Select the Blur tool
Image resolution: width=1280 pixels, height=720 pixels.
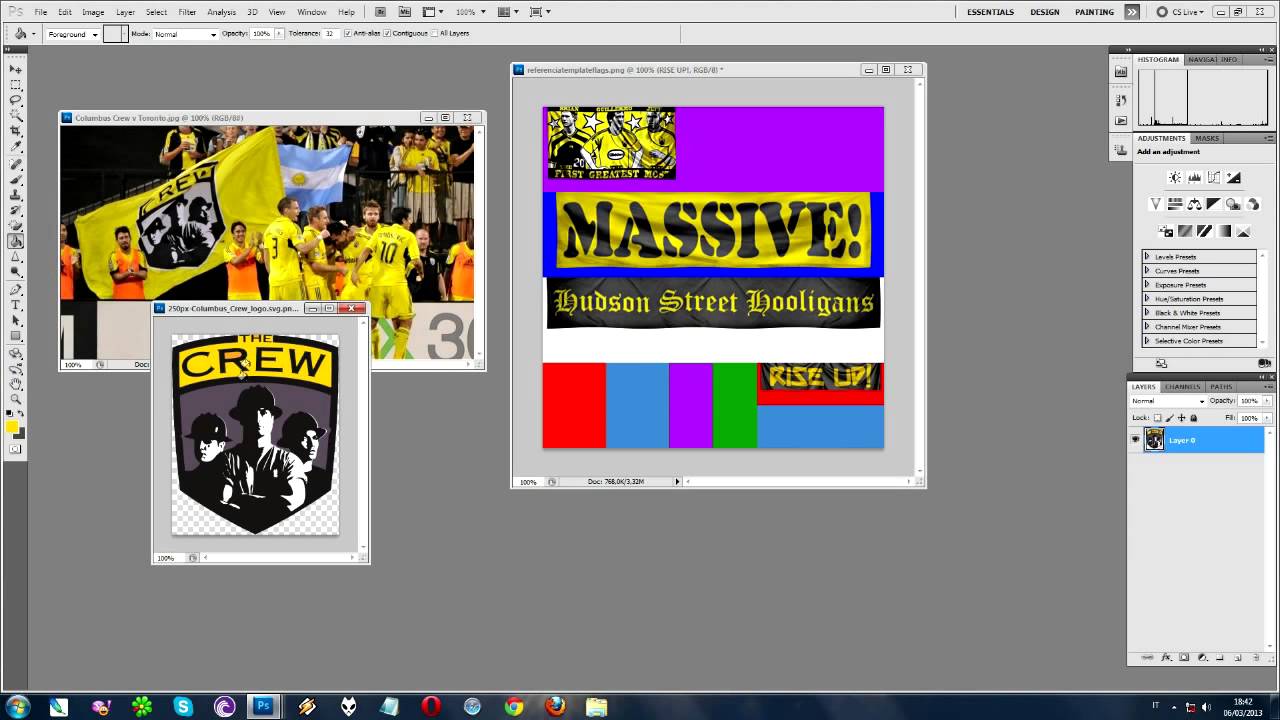tap(16, 257)
